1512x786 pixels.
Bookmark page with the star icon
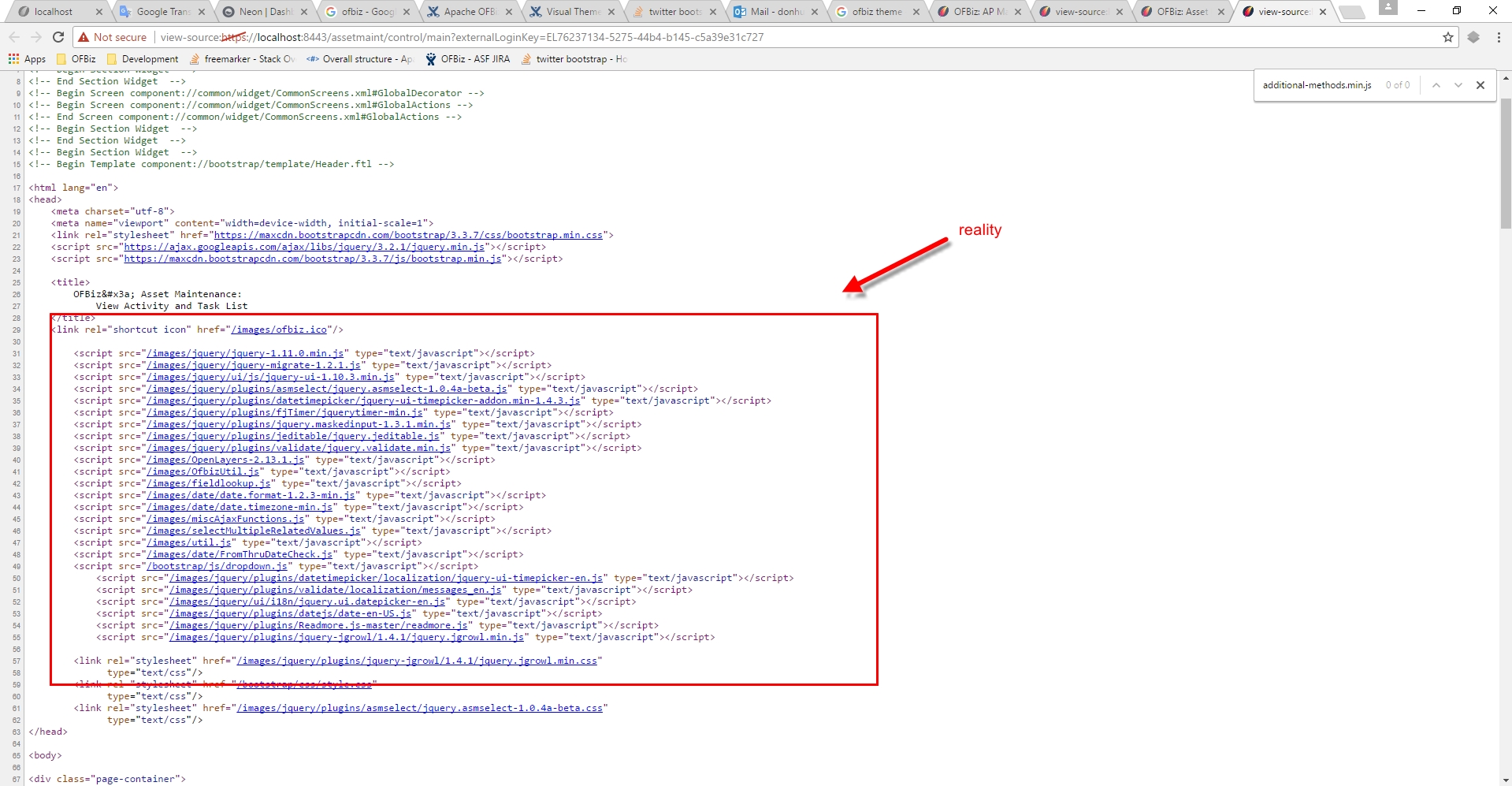(1448, 37)
